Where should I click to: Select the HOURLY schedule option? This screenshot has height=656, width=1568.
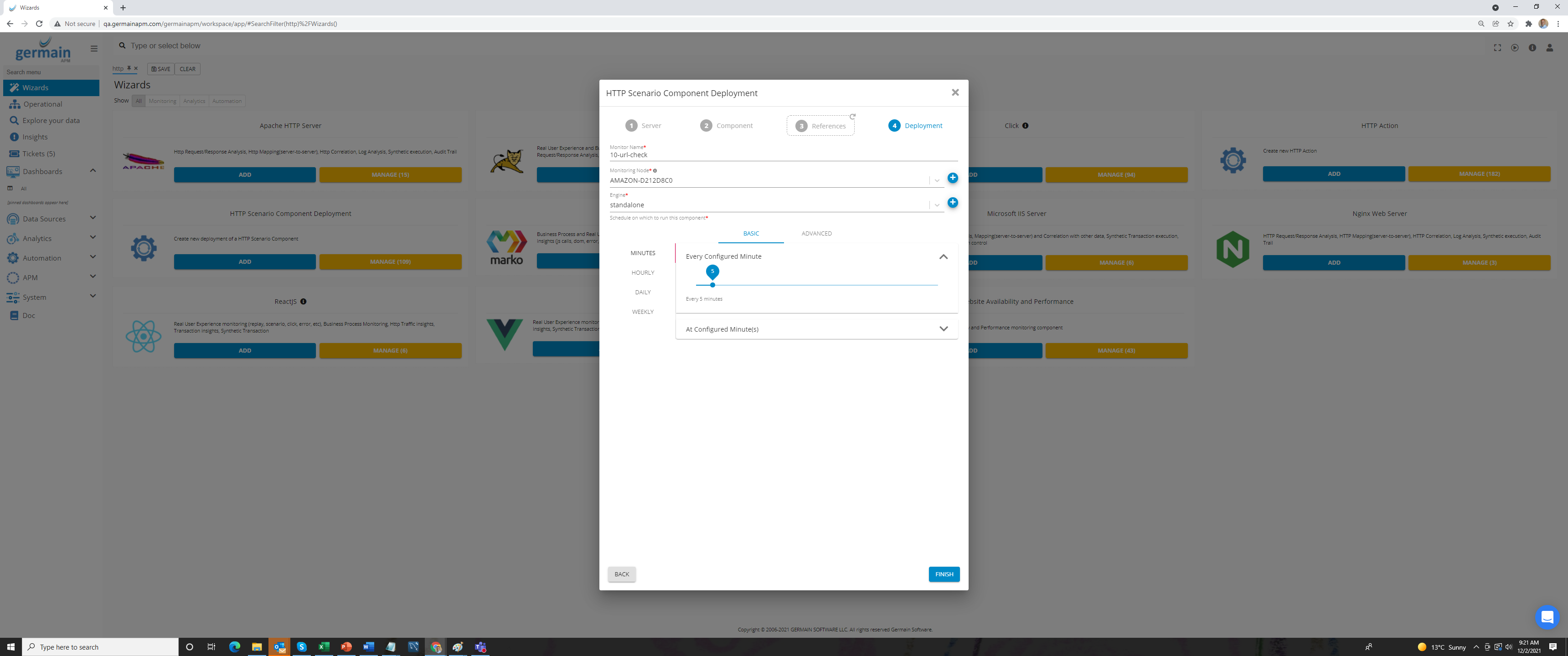642,272
